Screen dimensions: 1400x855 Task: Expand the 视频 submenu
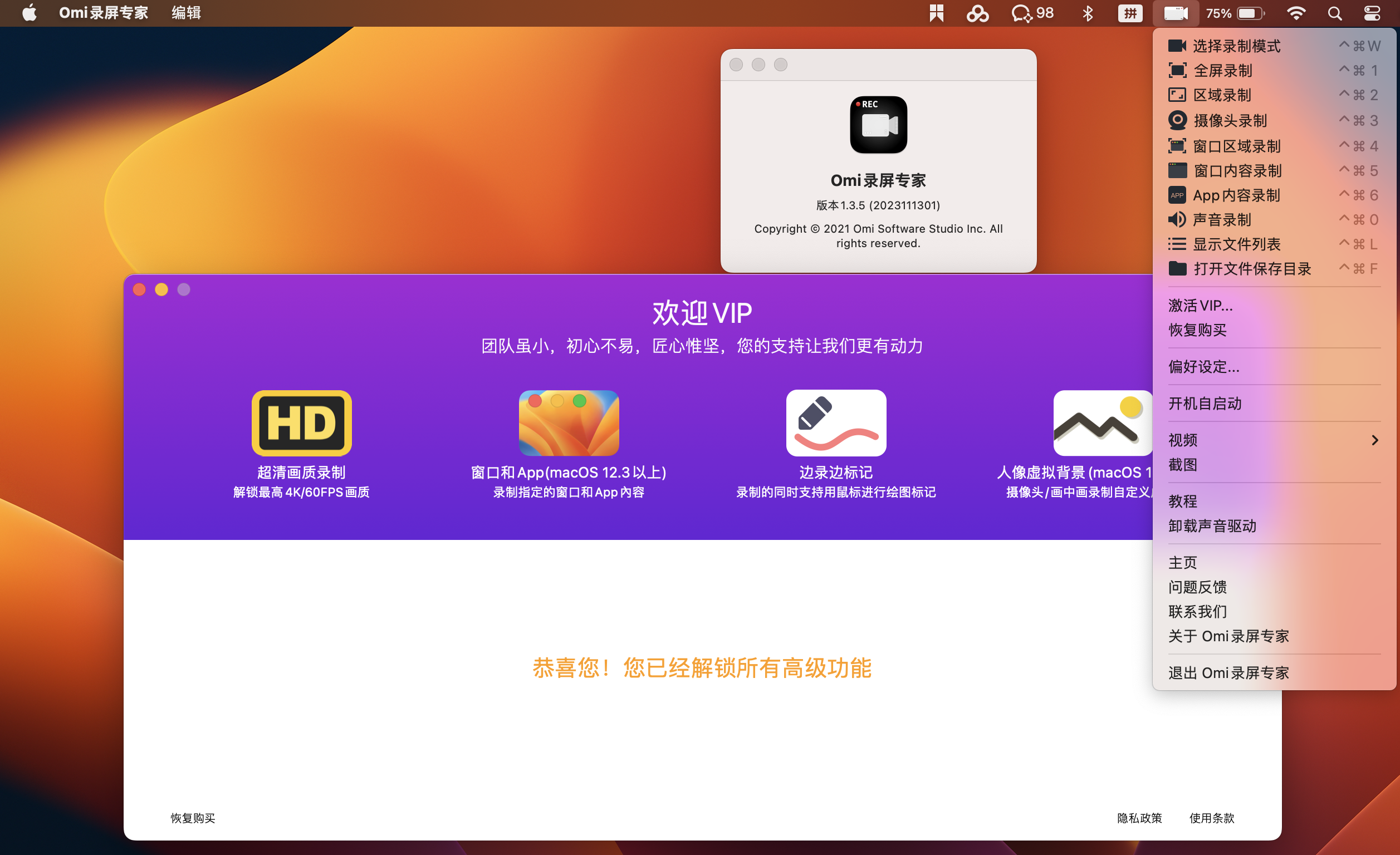coord(1275,440)
